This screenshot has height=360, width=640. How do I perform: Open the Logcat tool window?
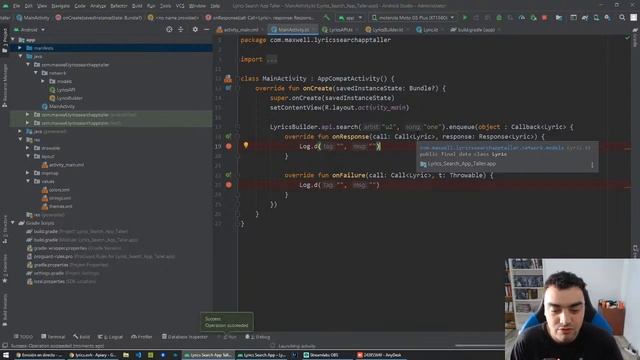pyautogui.click(x=110, y=337)
